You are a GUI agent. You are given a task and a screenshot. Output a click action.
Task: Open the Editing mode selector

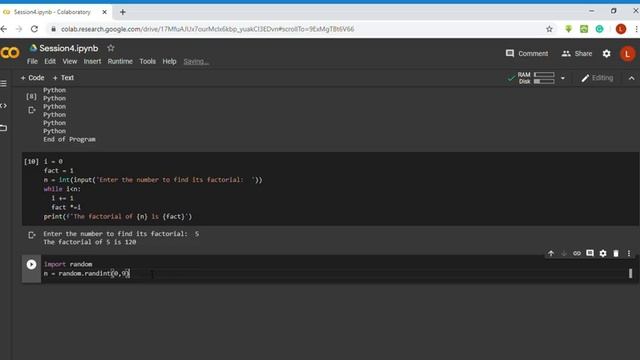597,78
